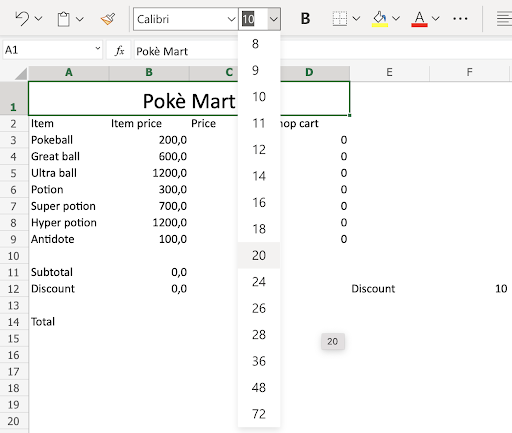Screen dimensions: 512x433
Task: Select the Format Painter brush icon
Action: (108, 19)
